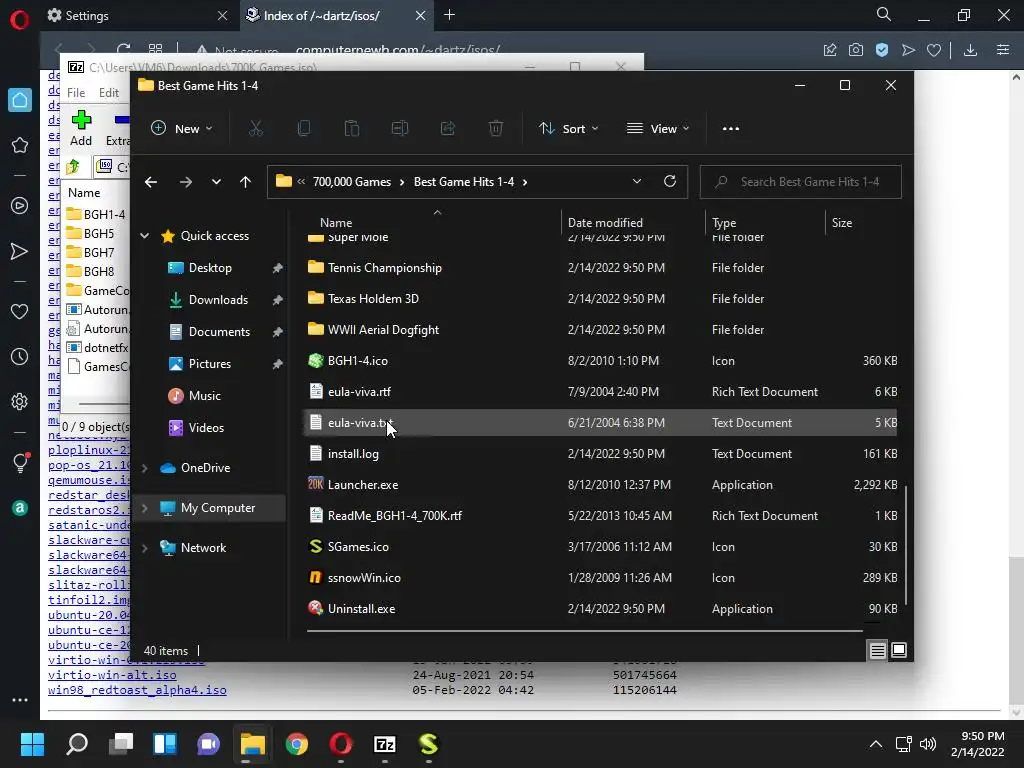Switch to the Settings tab in Opera
Screen dimensions: 1024x768
click(x=136, y=15)
